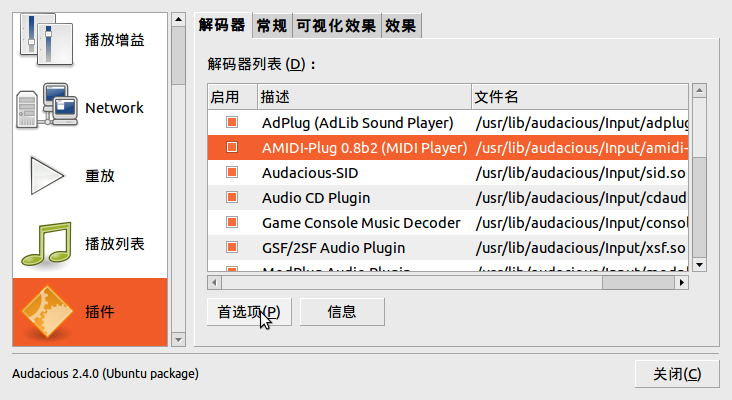
Task: Uncheck the Audio CD Plugin checkbox
Action: [x=231, y=197]
